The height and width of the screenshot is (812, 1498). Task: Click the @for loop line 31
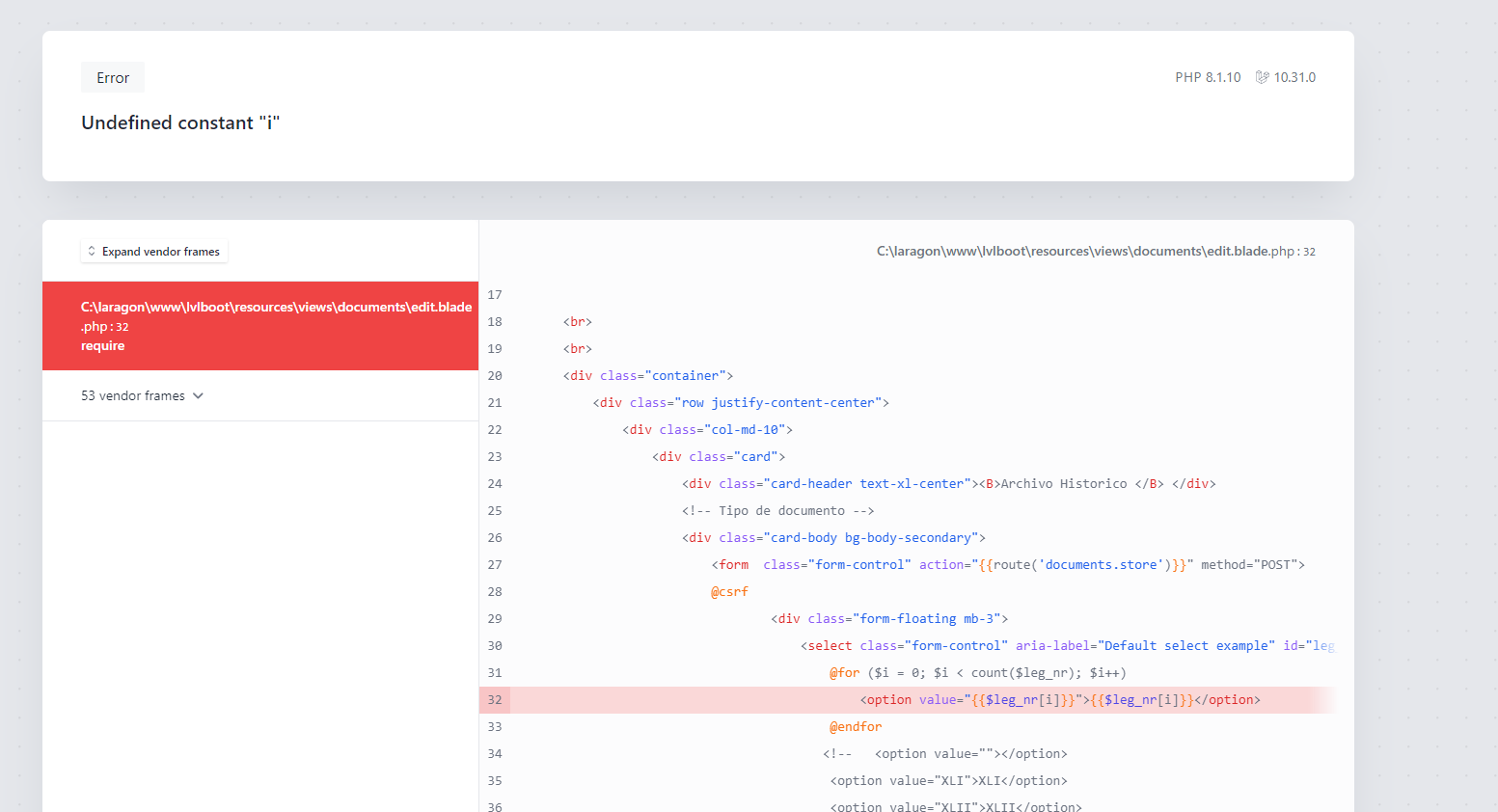coord(978,673)
